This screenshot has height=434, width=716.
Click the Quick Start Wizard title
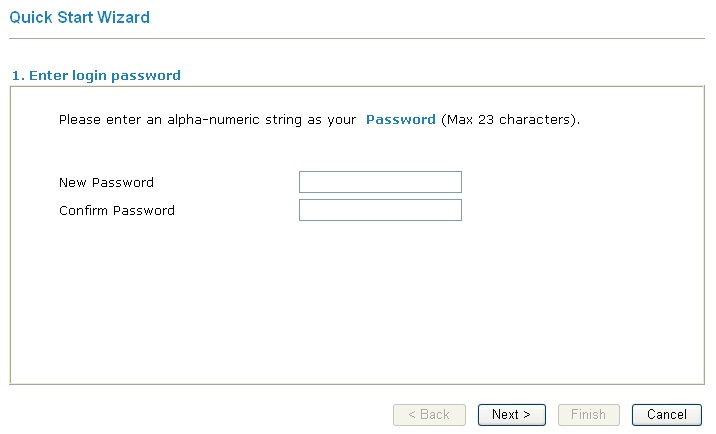coord(80,18)
